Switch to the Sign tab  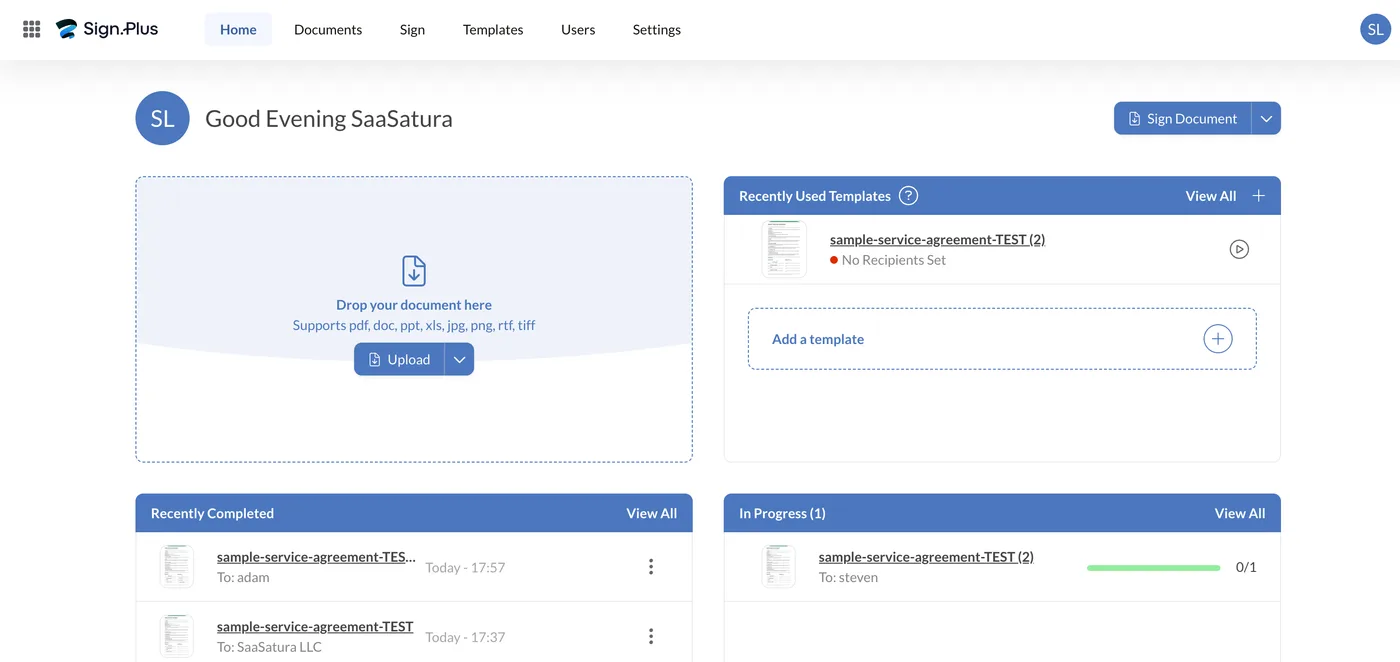pyautogui.click(x=412, y=29)
